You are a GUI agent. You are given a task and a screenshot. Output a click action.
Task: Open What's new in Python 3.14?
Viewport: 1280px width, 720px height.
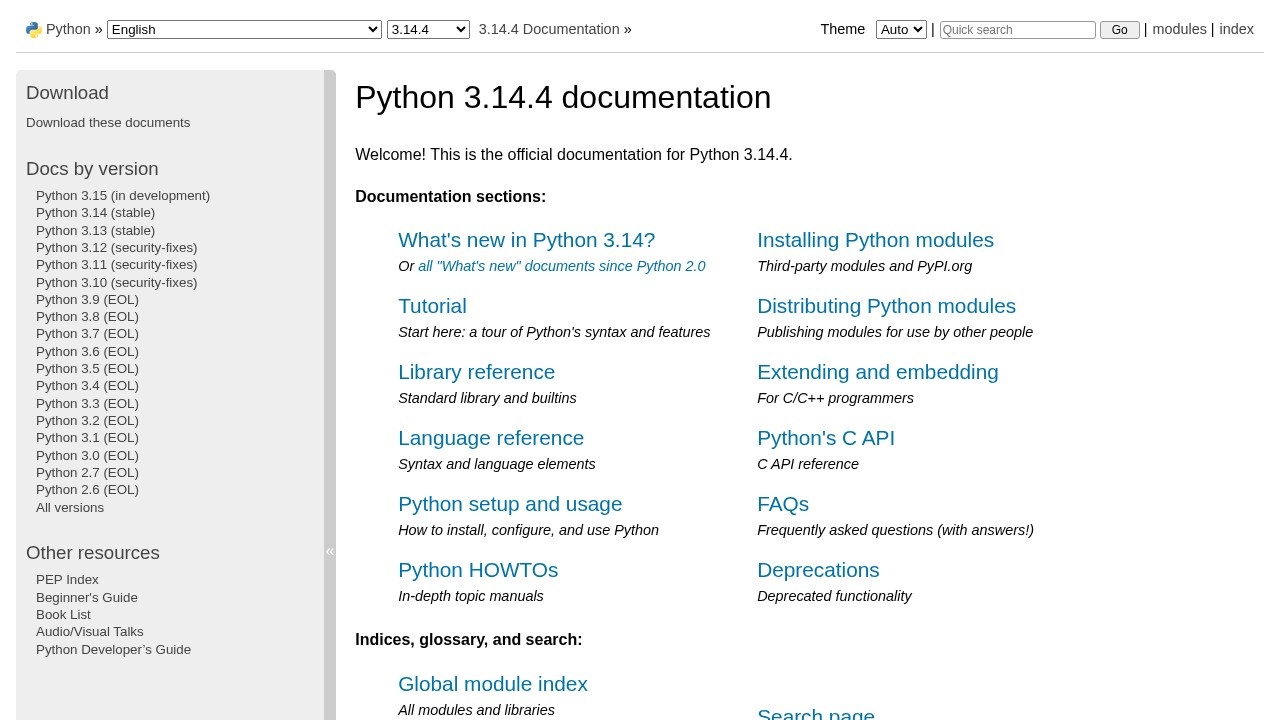pos(526,240)
